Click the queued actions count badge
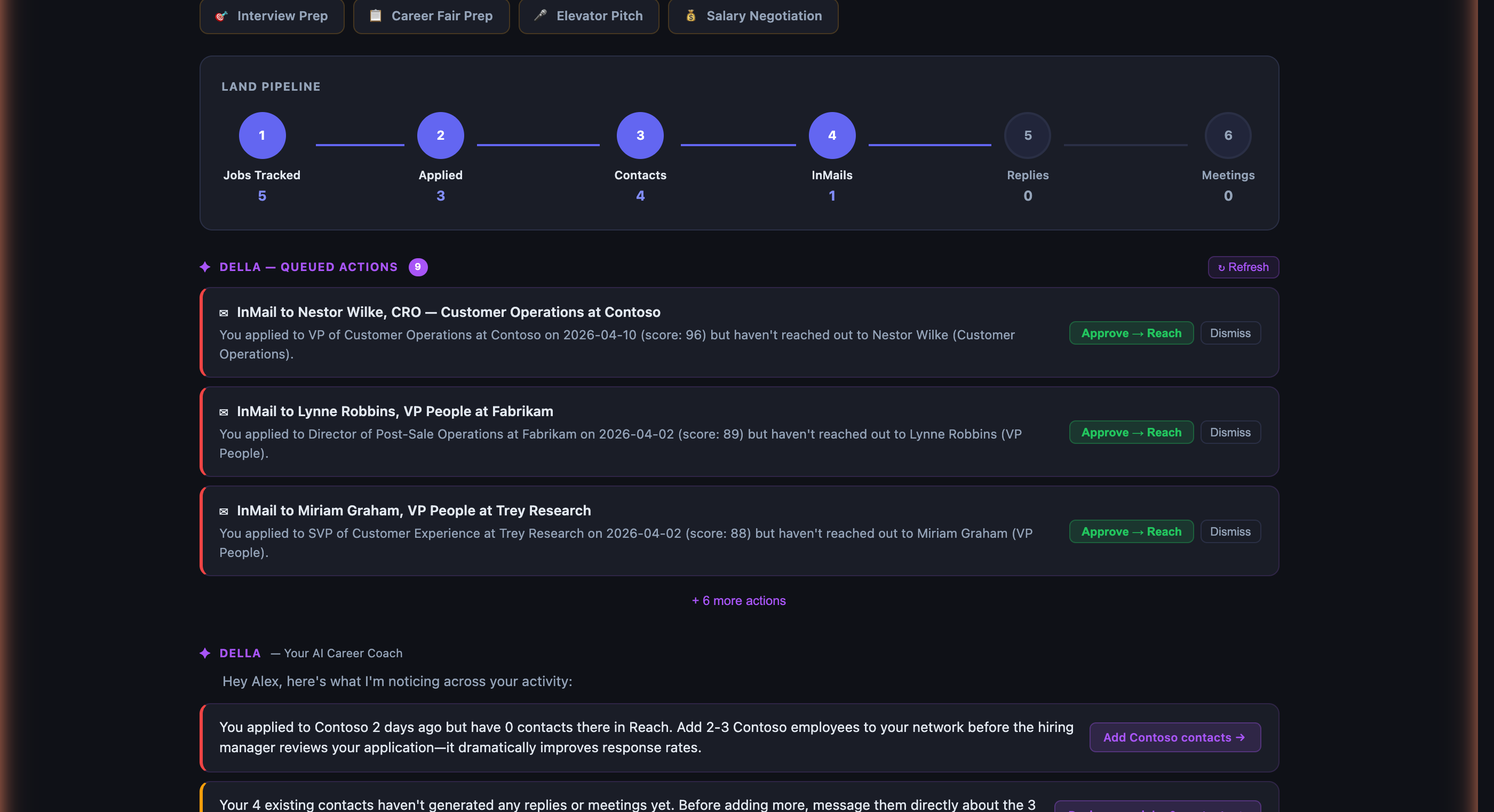This screenshot has height=812, width=1494. (418, 267)
